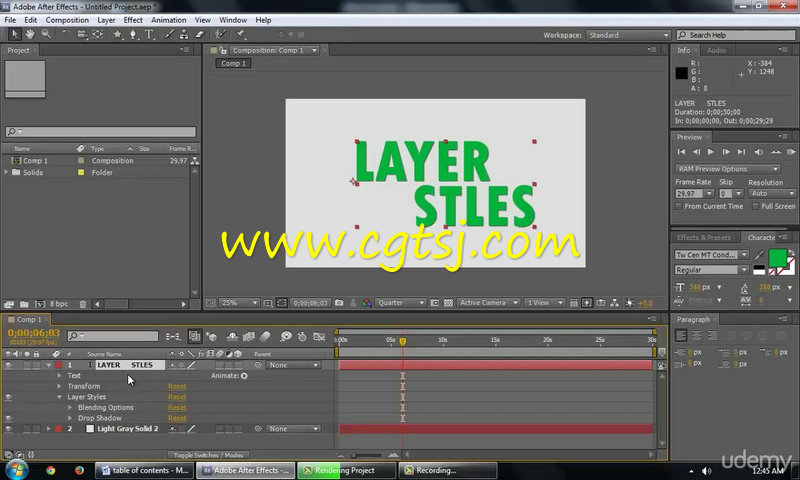Select the Selection arrow tool

[14, 34]
